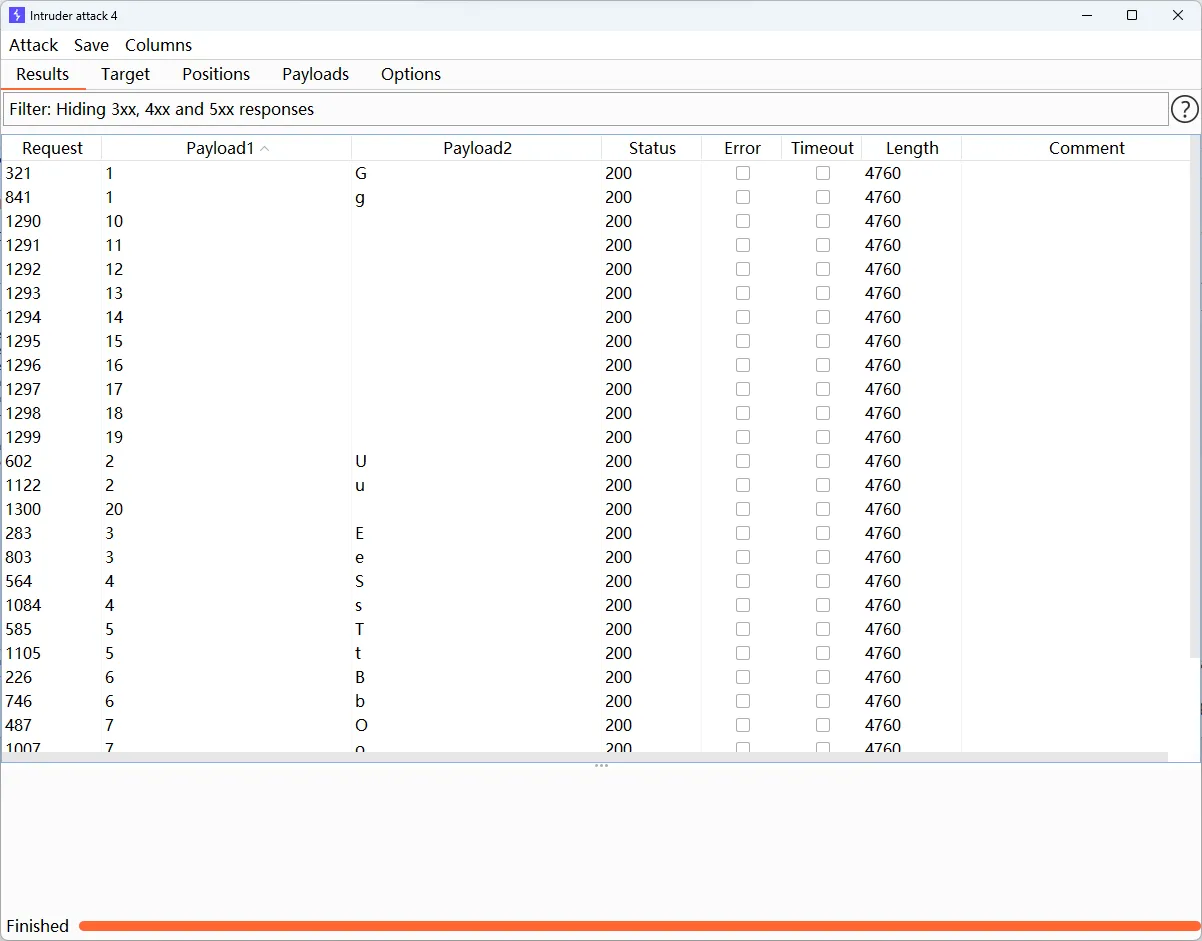Click the Payload2 column header

[x=477, y=148]
